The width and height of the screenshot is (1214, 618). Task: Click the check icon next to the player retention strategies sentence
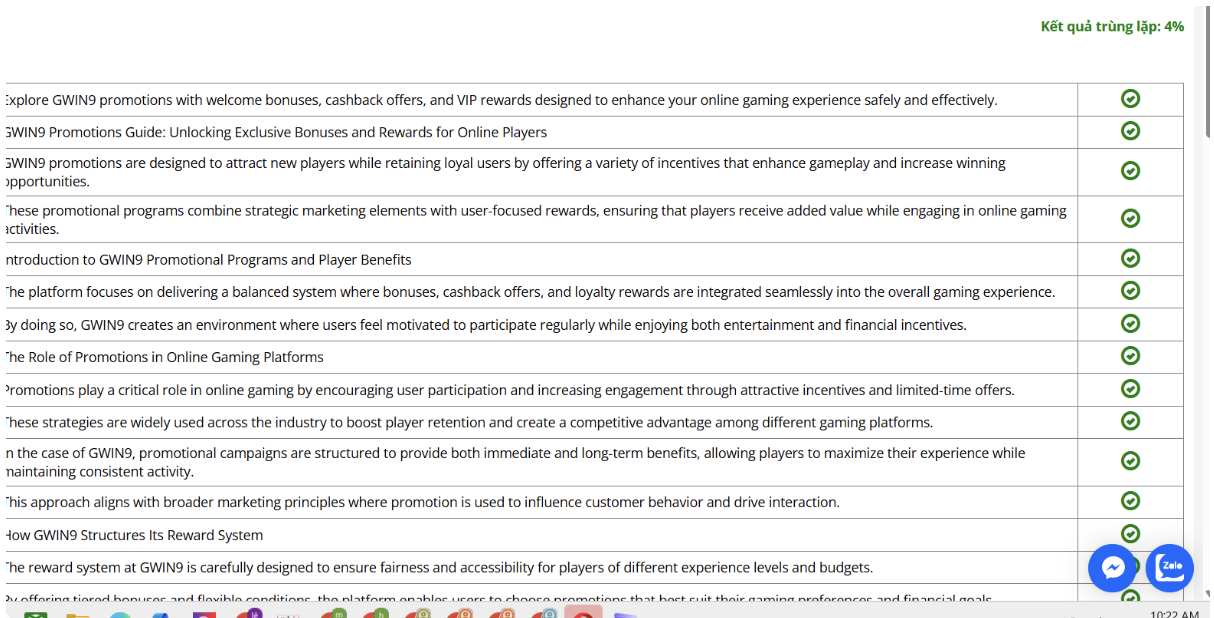1130,421
